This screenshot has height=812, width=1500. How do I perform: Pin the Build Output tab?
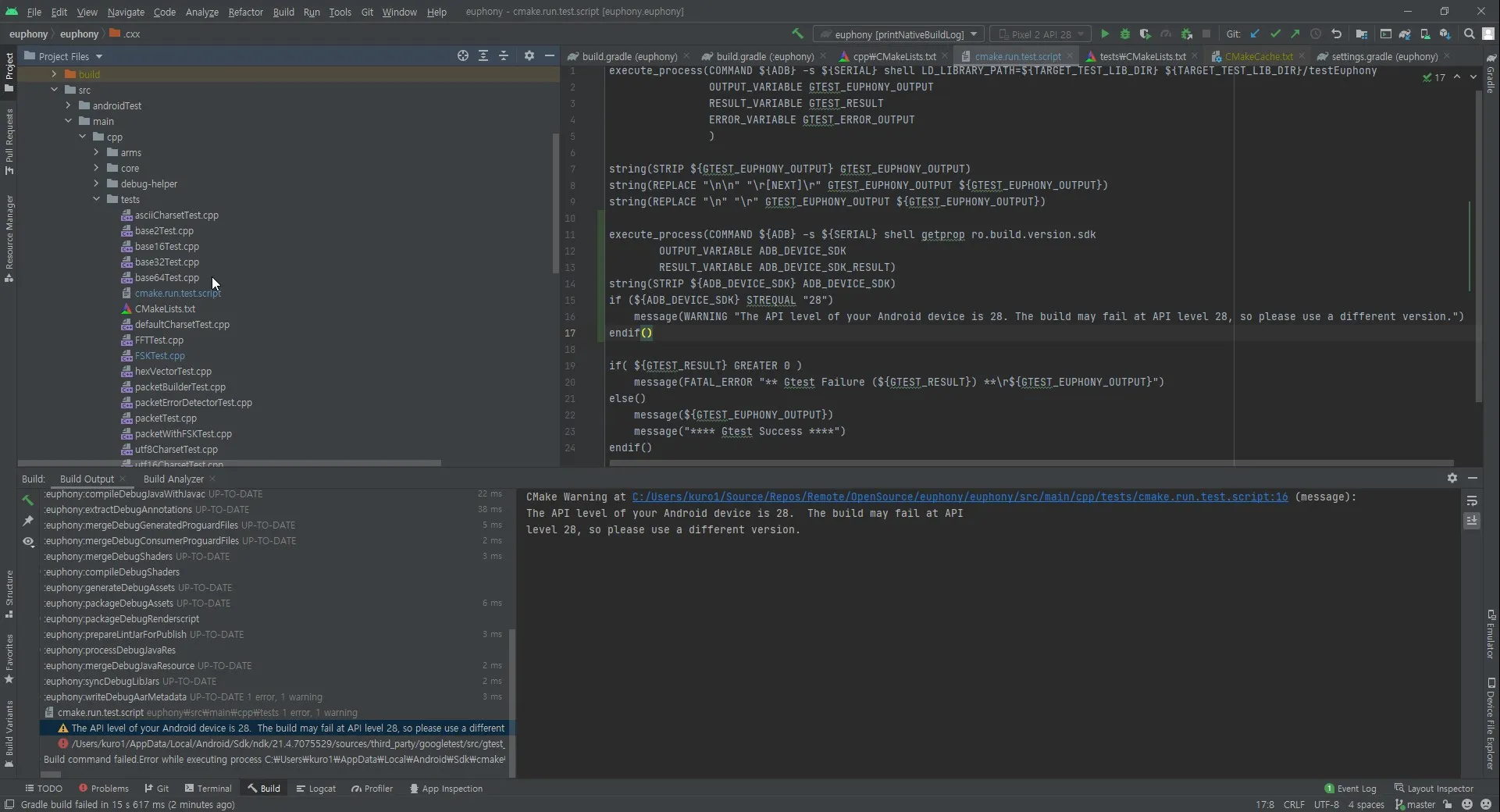tap(28, 521)
